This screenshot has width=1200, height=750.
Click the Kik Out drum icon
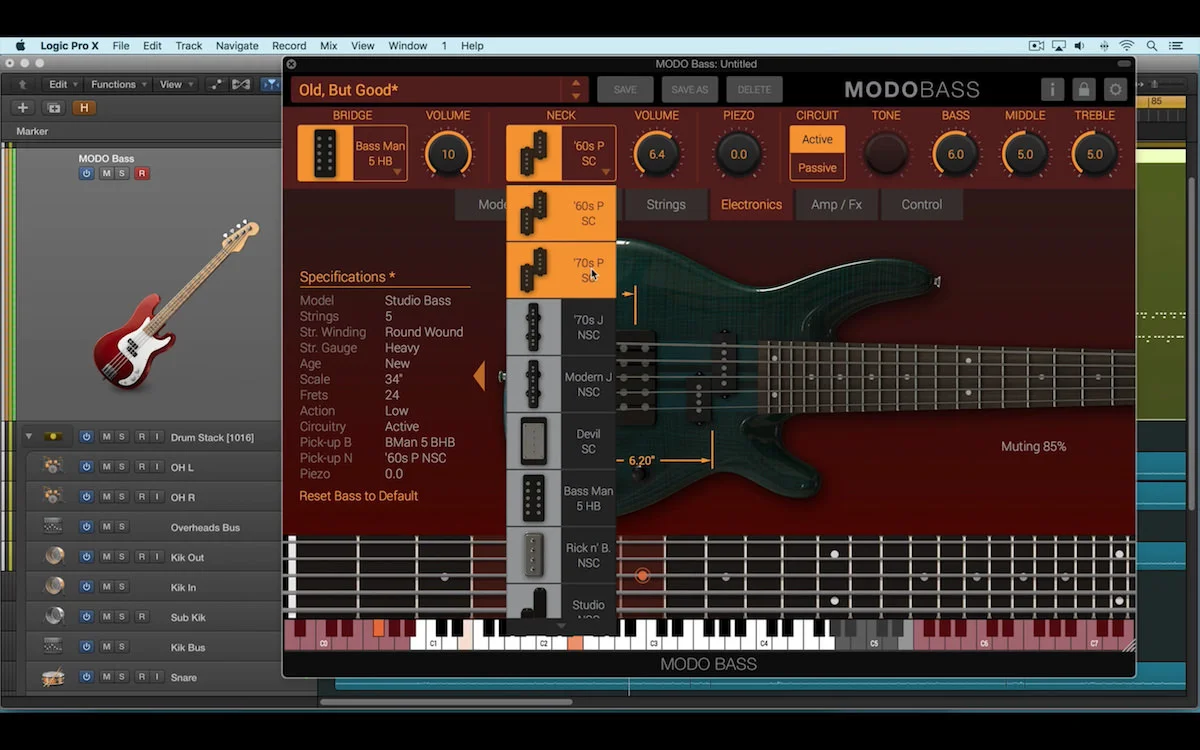tap(53, 556)
